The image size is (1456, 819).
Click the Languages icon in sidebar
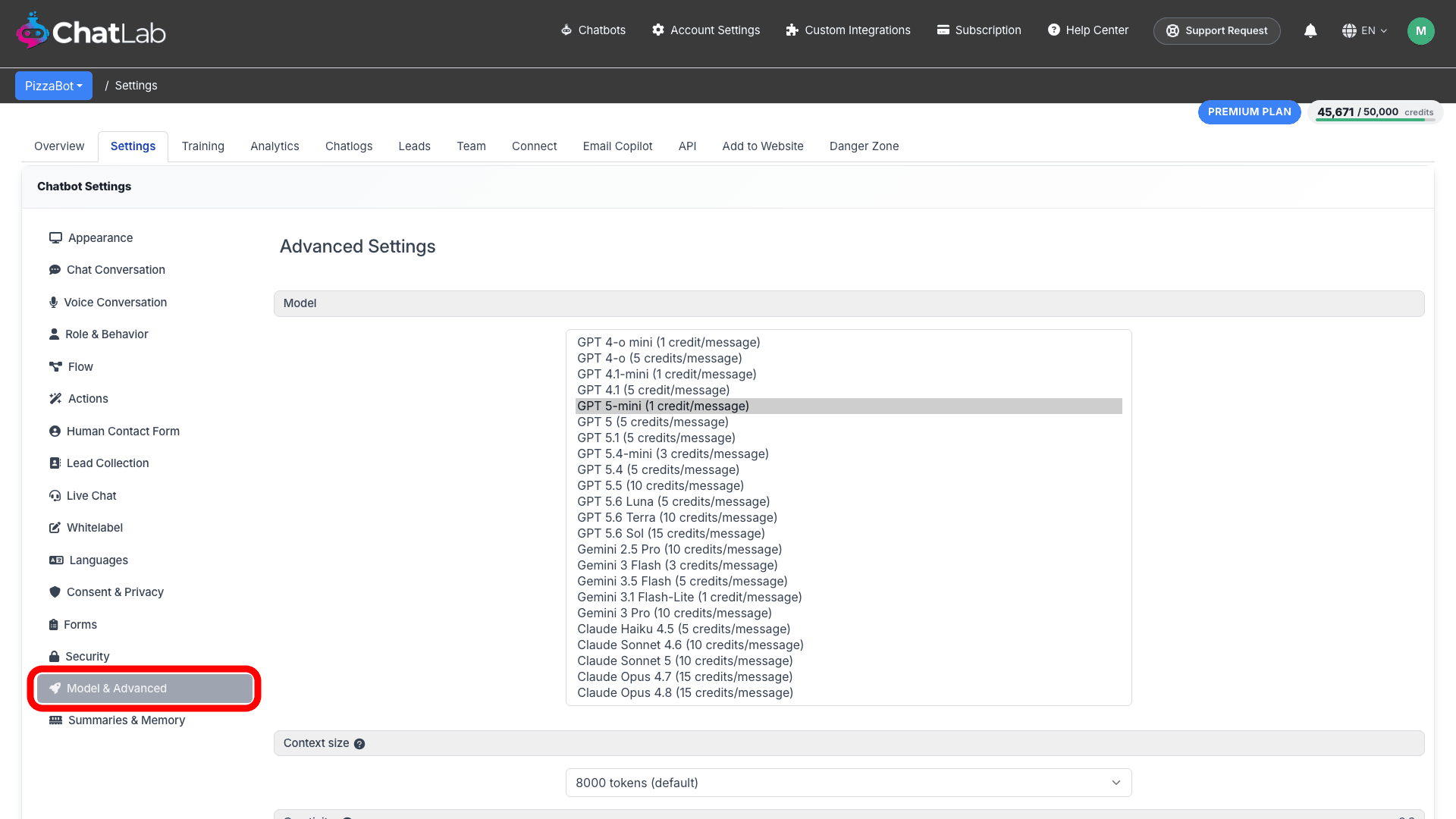pos(56,560)
